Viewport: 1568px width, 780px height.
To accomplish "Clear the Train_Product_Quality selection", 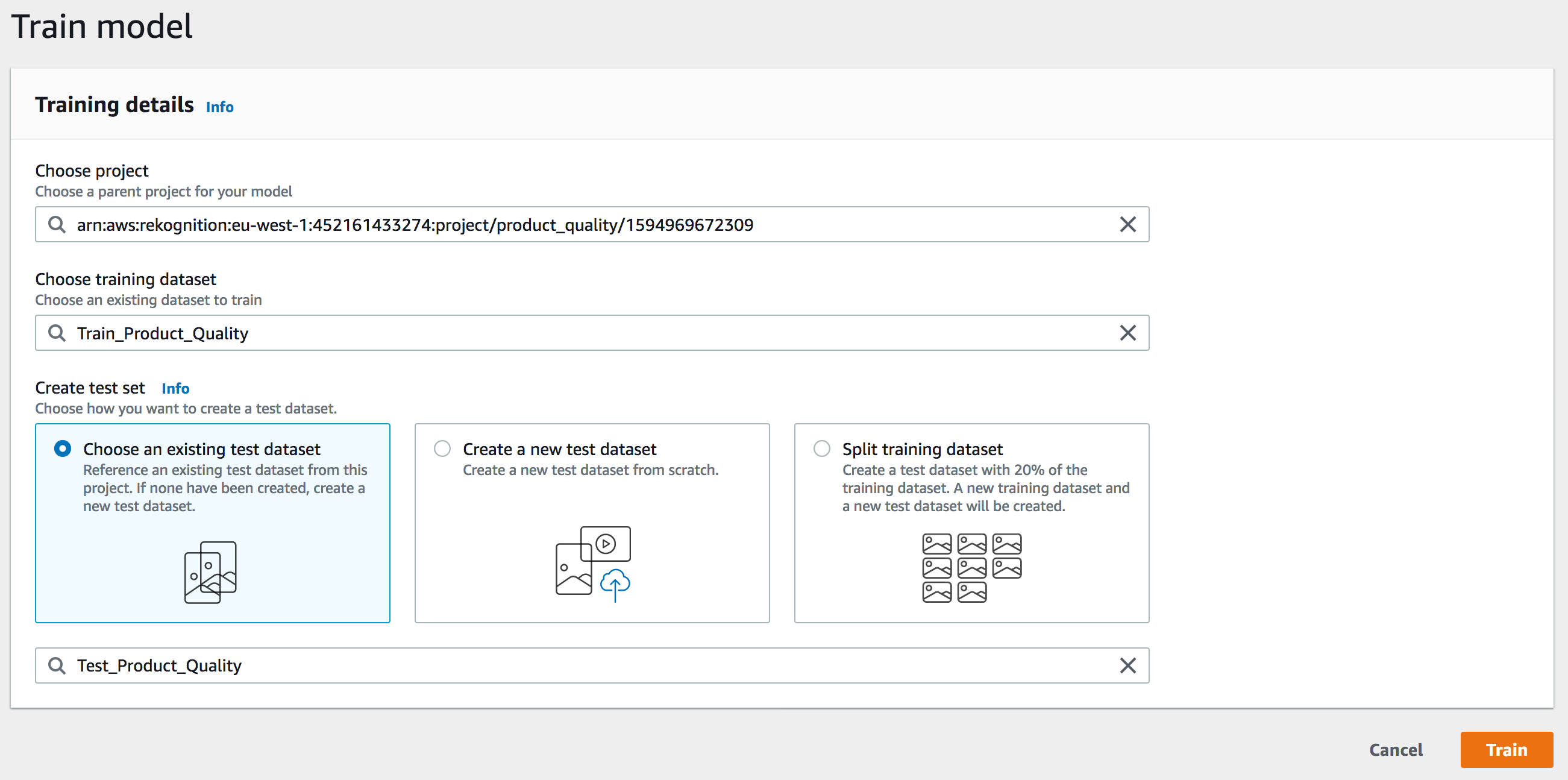I will 1127,333.
